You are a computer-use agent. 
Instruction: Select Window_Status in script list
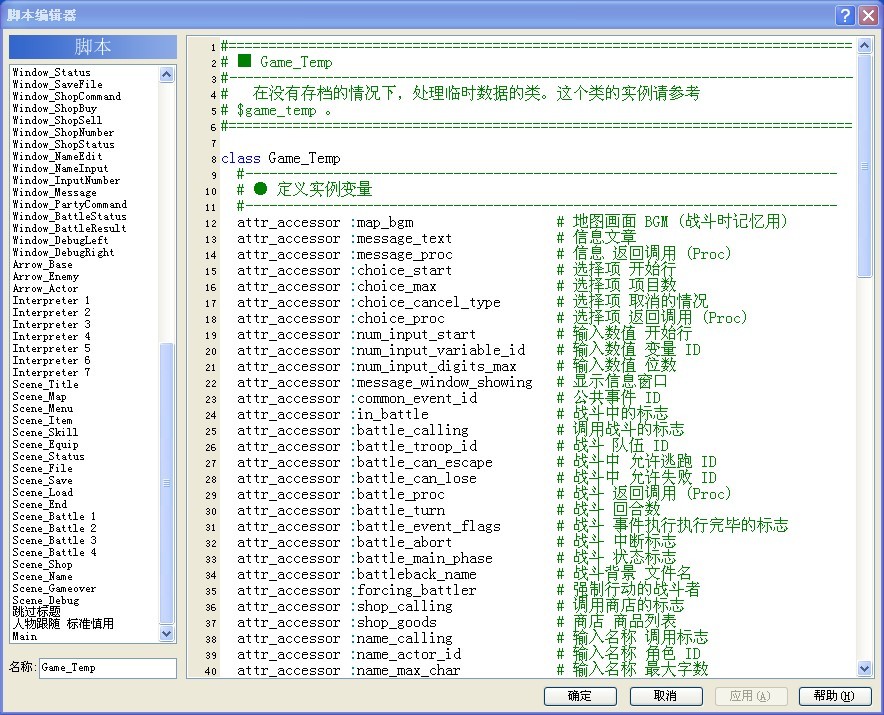pos(51,72)
